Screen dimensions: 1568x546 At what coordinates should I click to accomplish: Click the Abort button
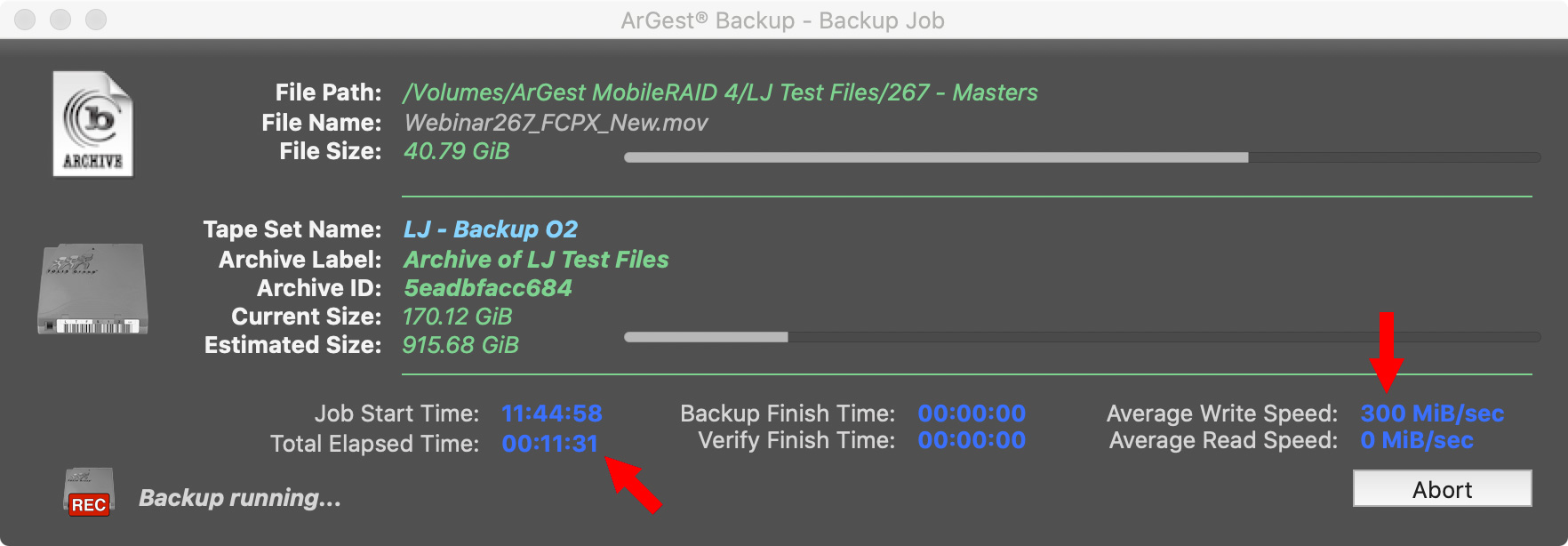coord(1442,489)
